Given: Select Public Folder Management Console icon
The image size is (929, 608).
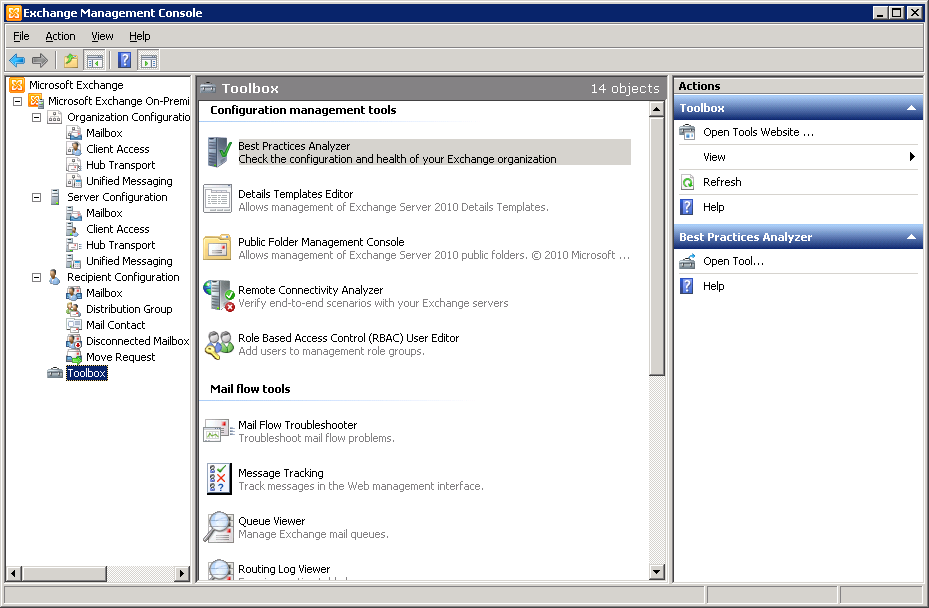Looking at the screenshot, I should coord(217,247).
